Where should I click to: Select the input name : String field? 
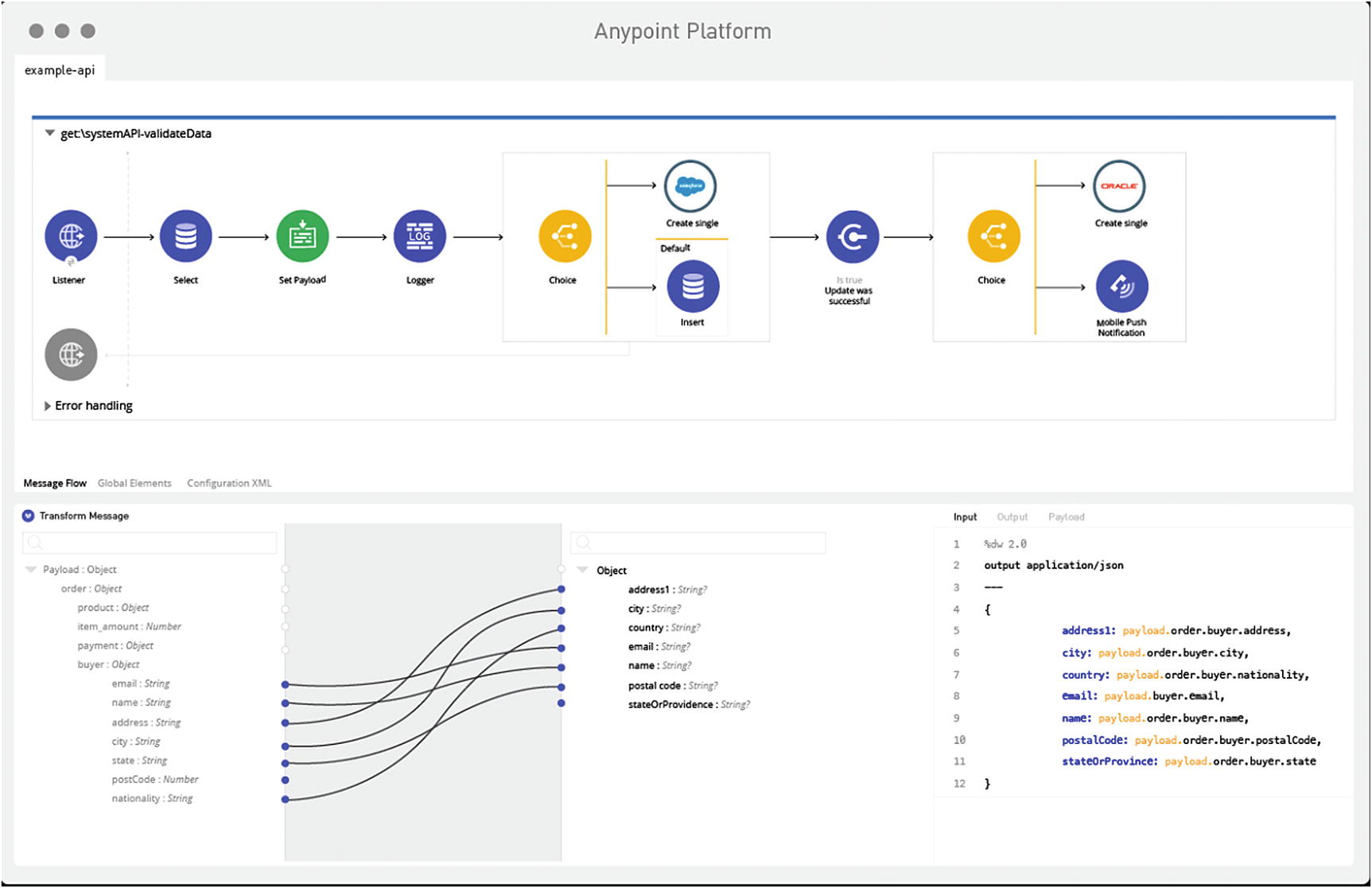(142, 703)
